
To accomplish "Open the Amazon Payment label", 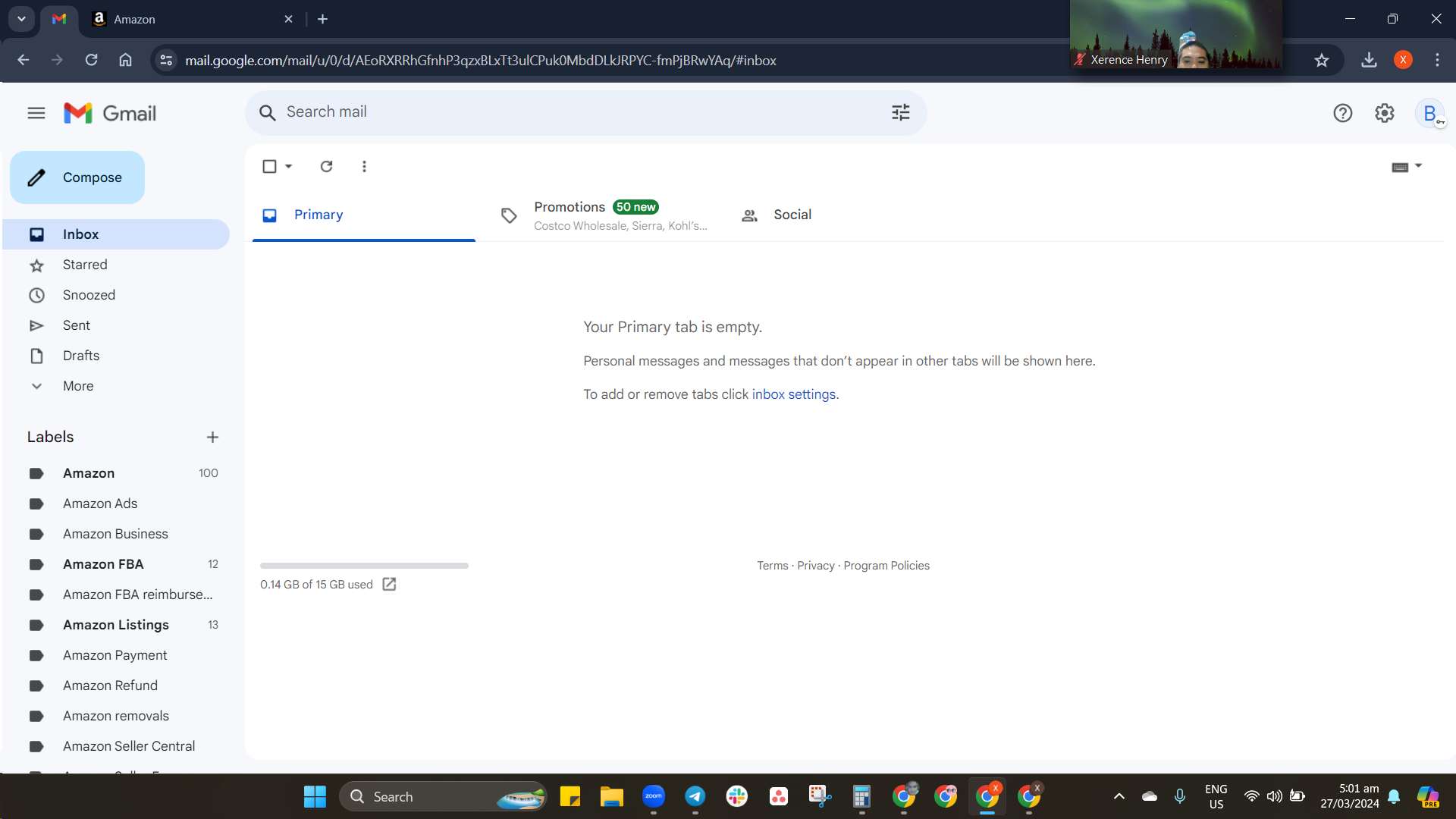I will click(x=116, y=655).
